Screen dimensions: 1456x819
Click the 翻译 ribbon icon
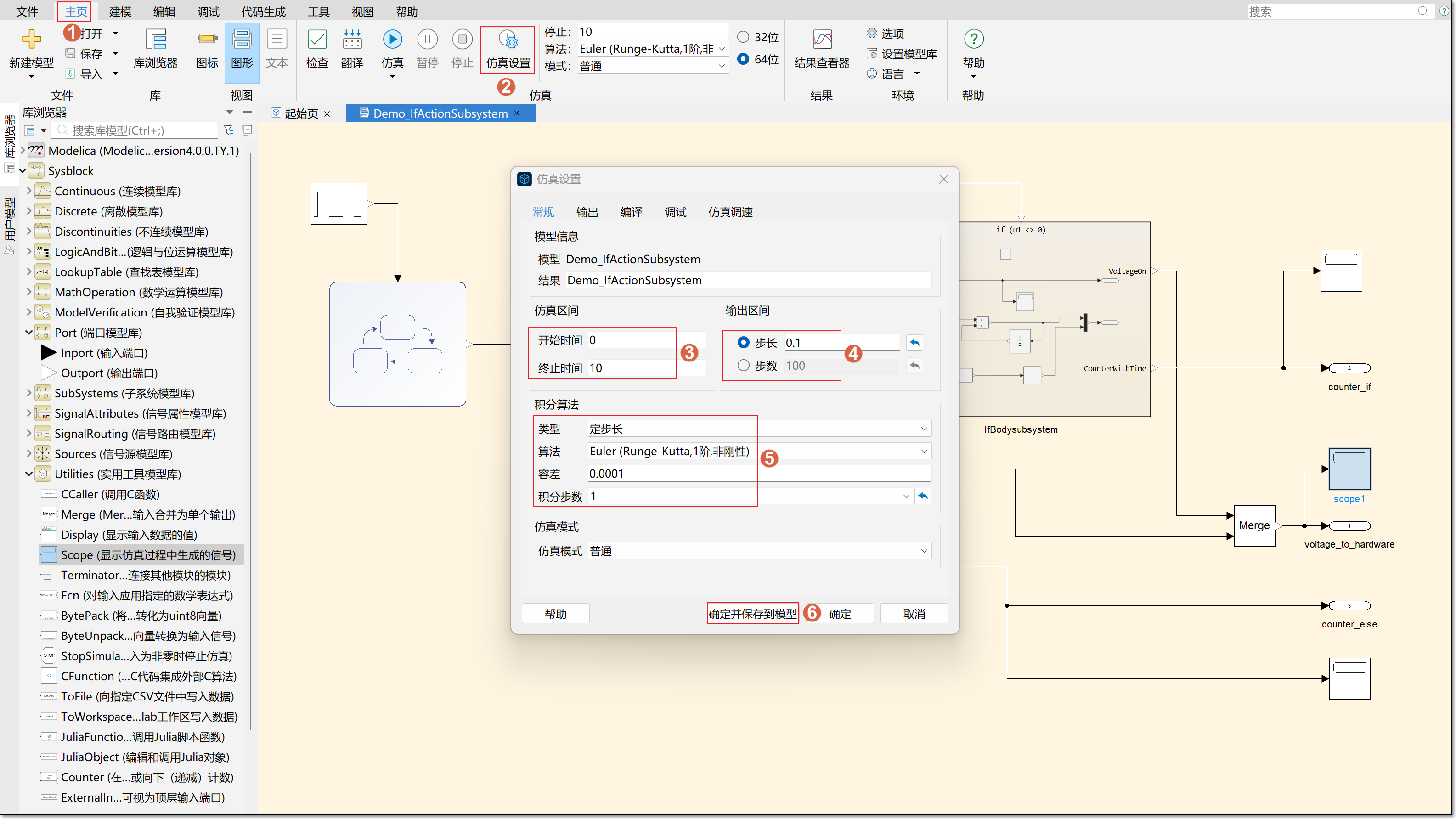tap(352, 40)
